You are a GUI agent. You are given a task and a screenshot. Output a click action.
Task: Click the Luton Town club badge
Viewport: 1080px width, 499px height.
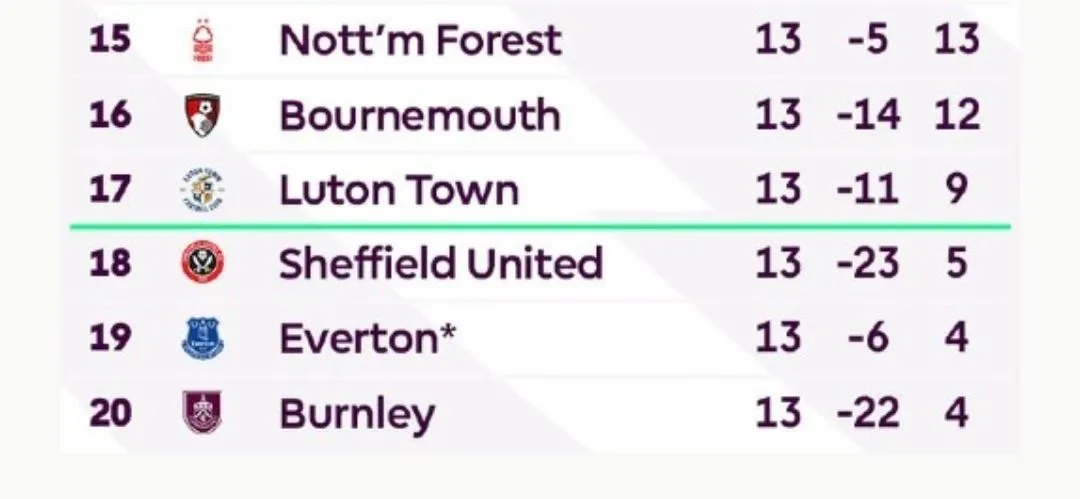(x=202, y=190)
